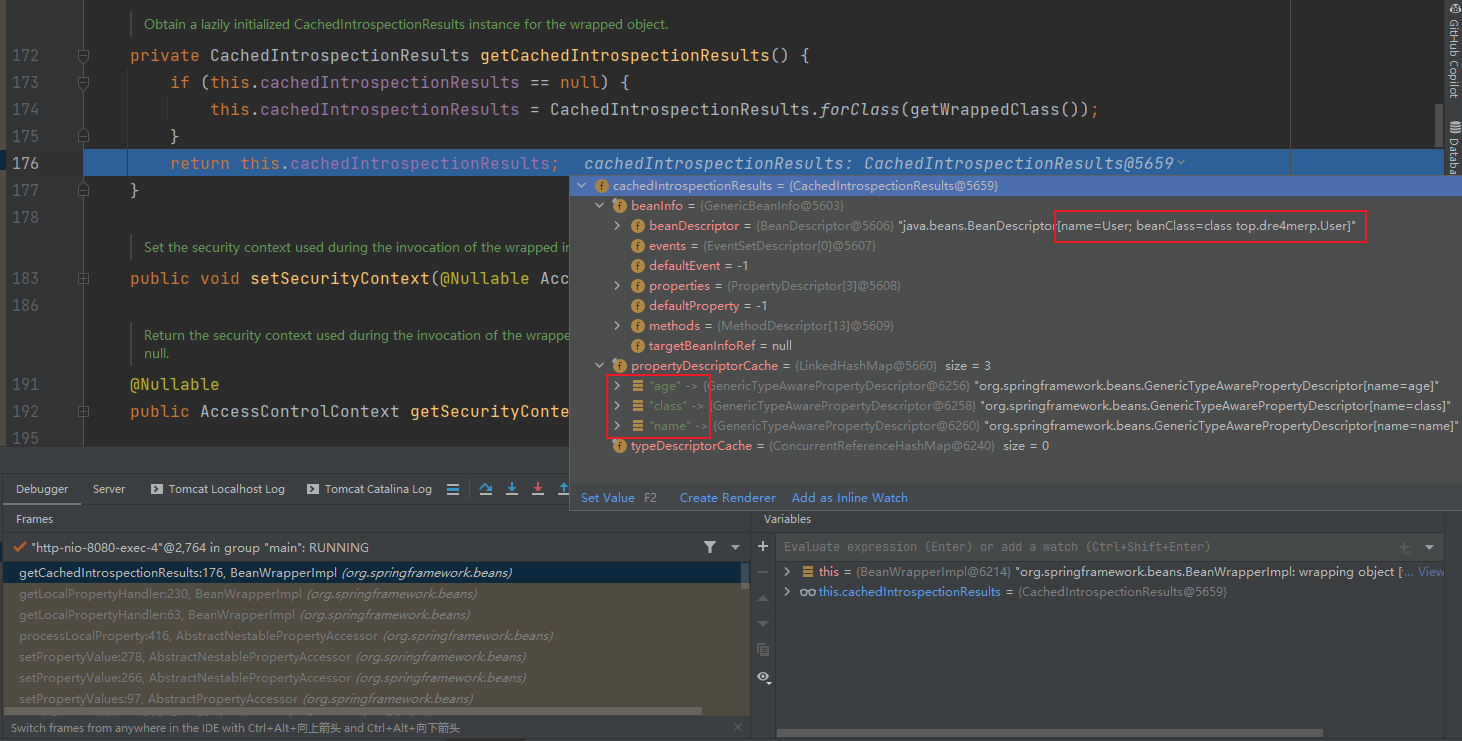Select frame setPropertyValue:278
The width and height of the screenshot is (1462, 741).
coord(373,657)
